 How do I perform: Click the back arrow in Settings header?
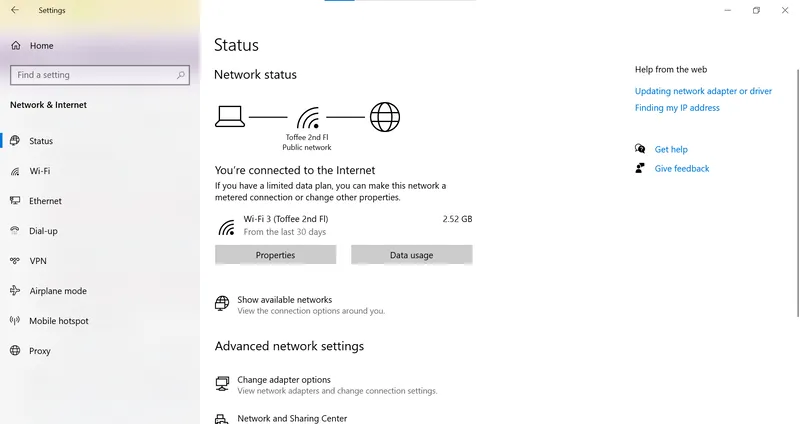pyautogui.click(x=15, y=10)
